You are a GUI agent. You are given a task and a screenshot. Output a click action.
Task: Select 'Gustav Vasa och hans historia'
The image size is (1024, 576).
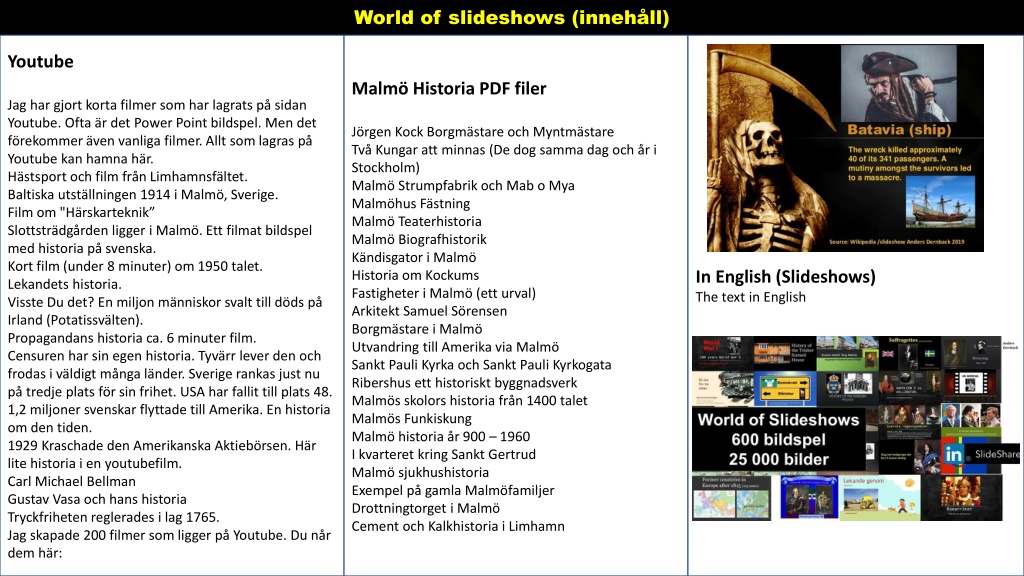97,500
